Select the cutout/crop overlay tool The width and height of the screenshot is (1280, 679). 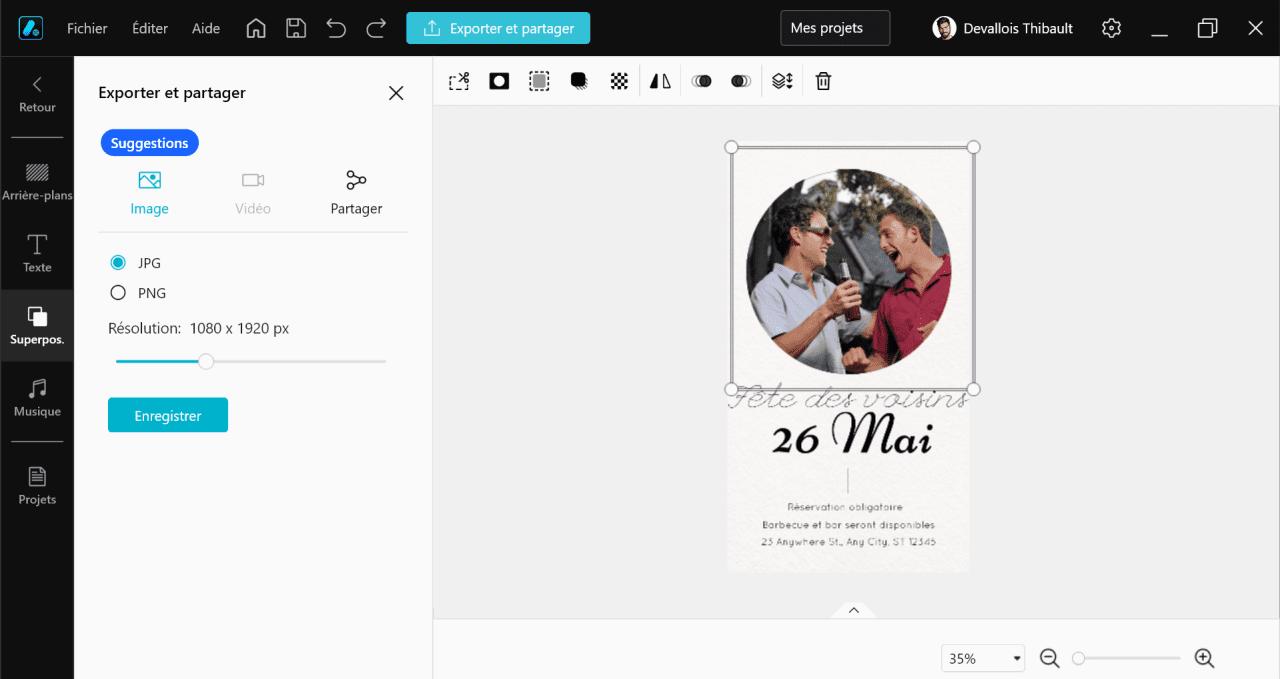(458, 80)
